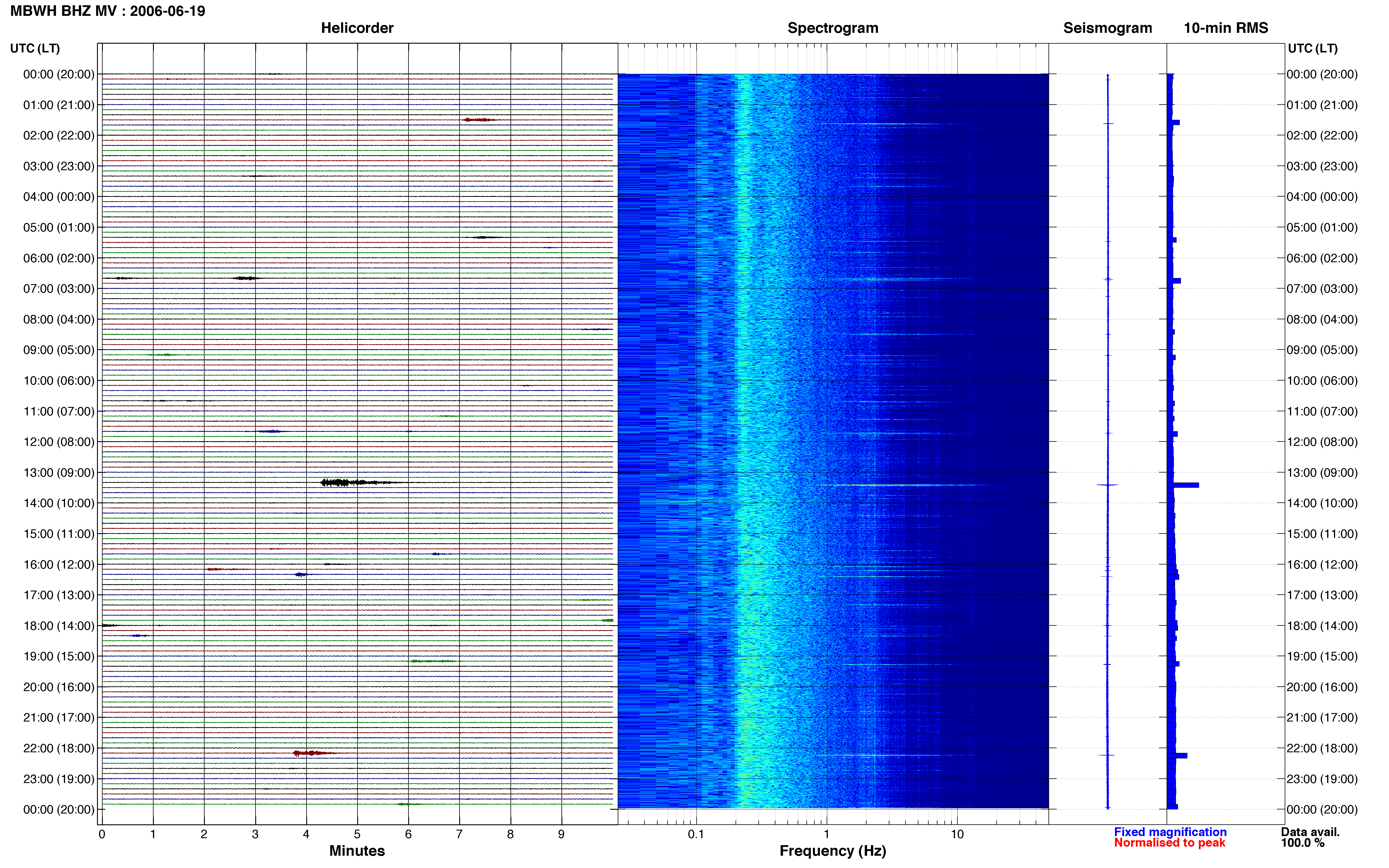This screenshot has width=1389, height=868.
Task: Select the 'Spectrogram' panel heading
Action: (833, 28)
